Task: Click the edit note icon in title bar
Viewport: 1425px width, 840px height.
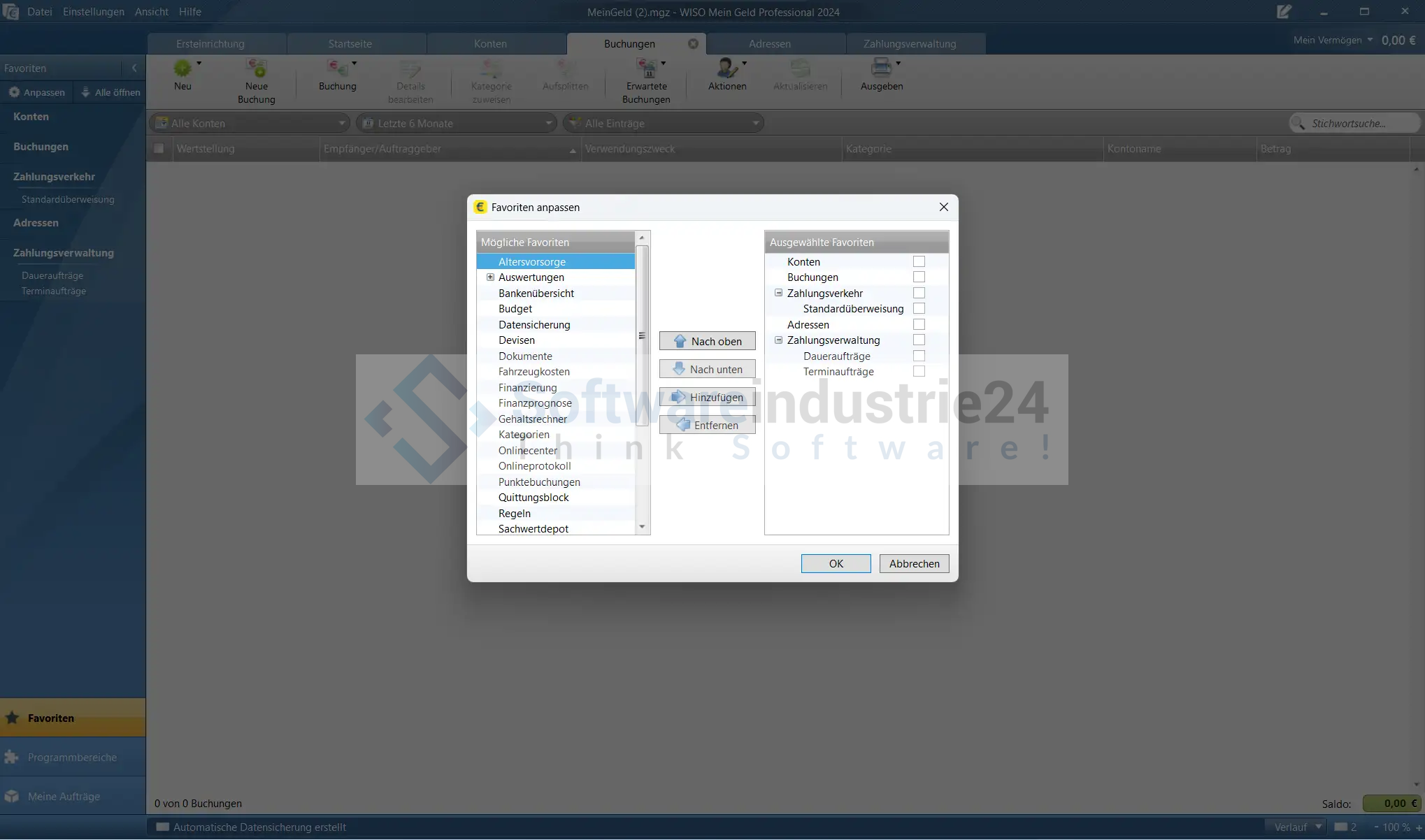Action: click(x=1283, y=12)
